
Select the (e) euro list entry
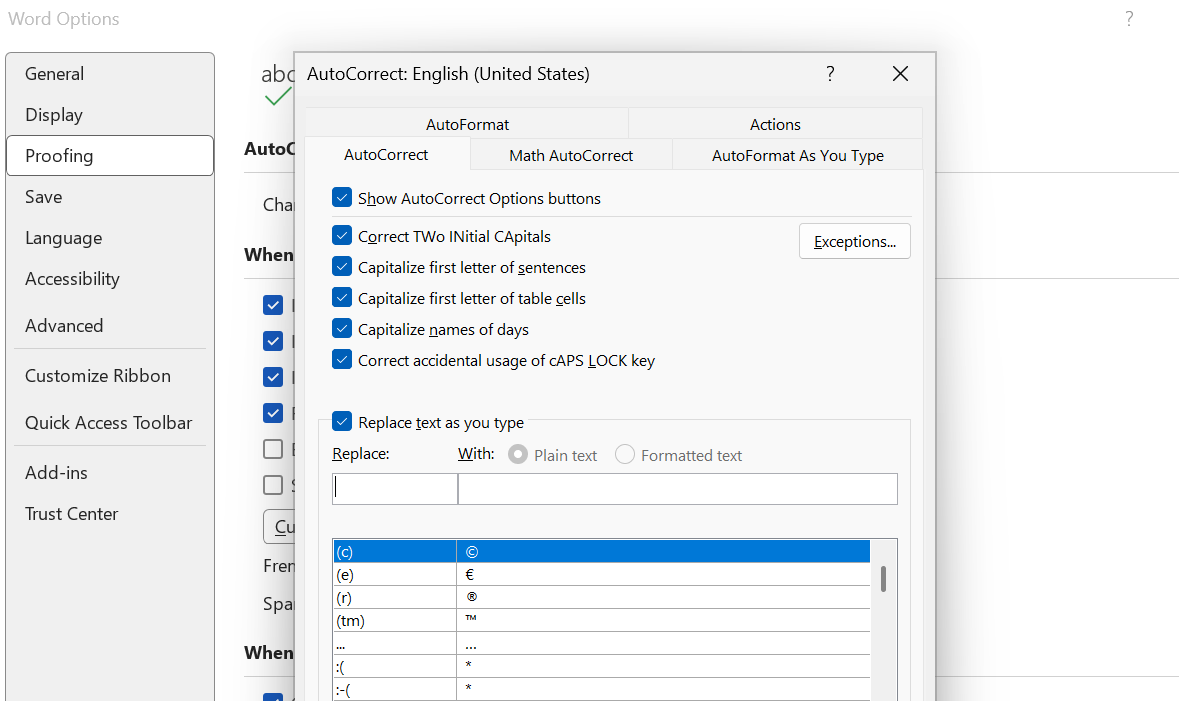point(601,575)
